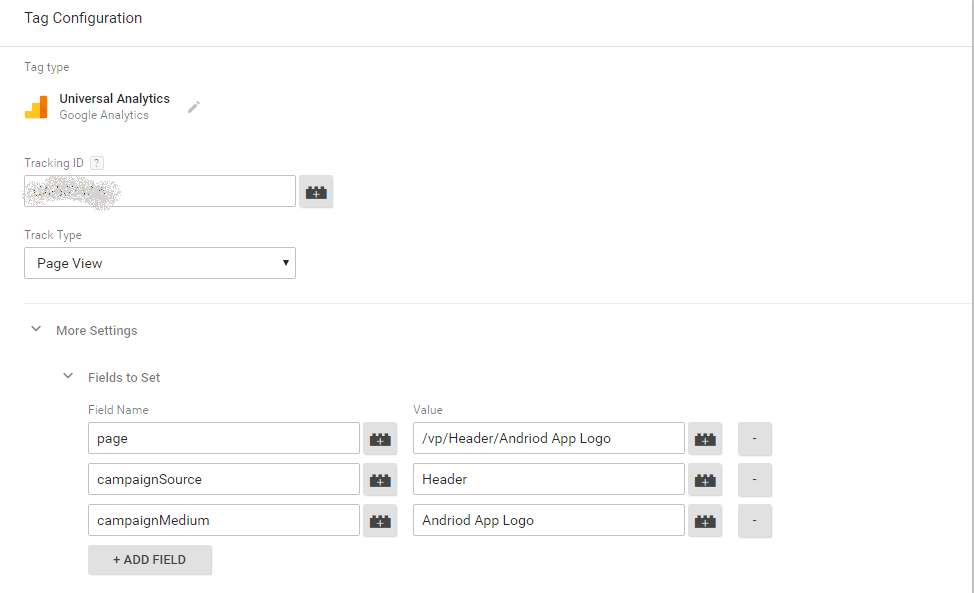Click the + ADD FIELD button
The height and width of the screenshot is (593, 974).
tap(150, 560)
